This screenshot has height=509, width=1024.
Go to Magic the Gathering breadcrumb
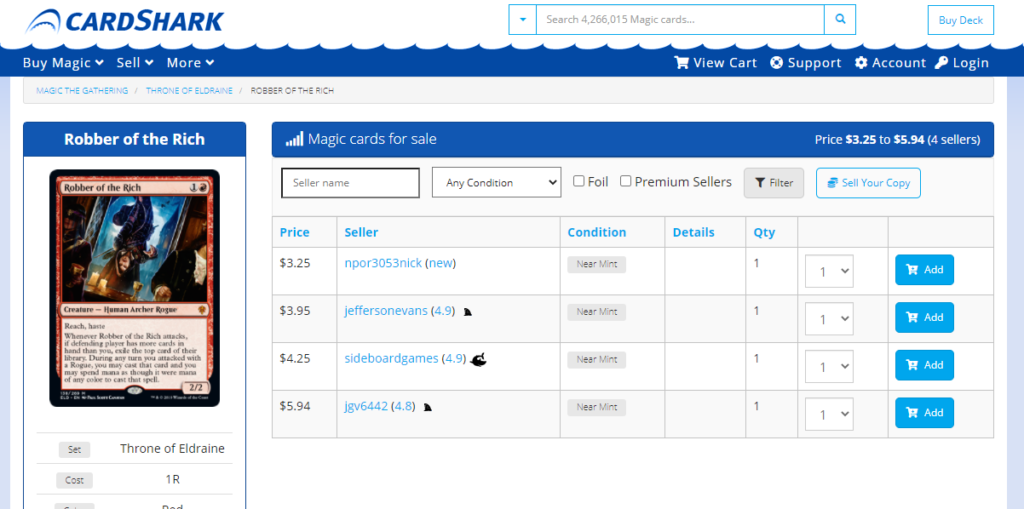point(82,91)
